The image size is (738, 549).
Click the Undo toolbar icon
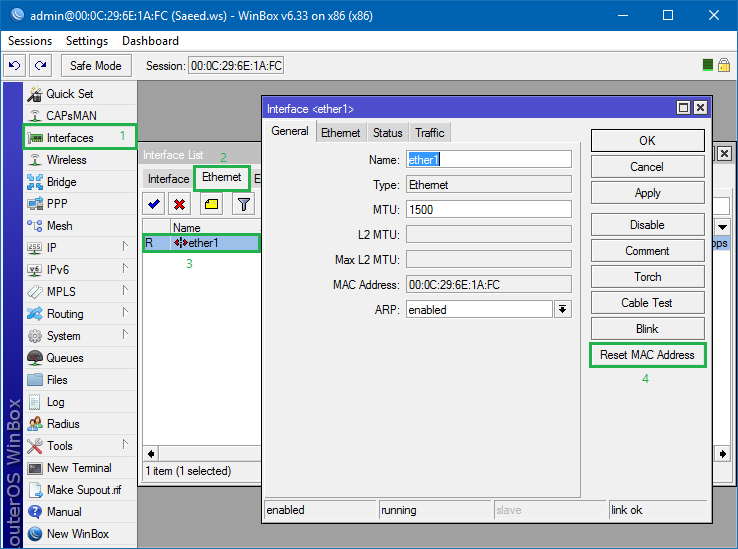15,65
